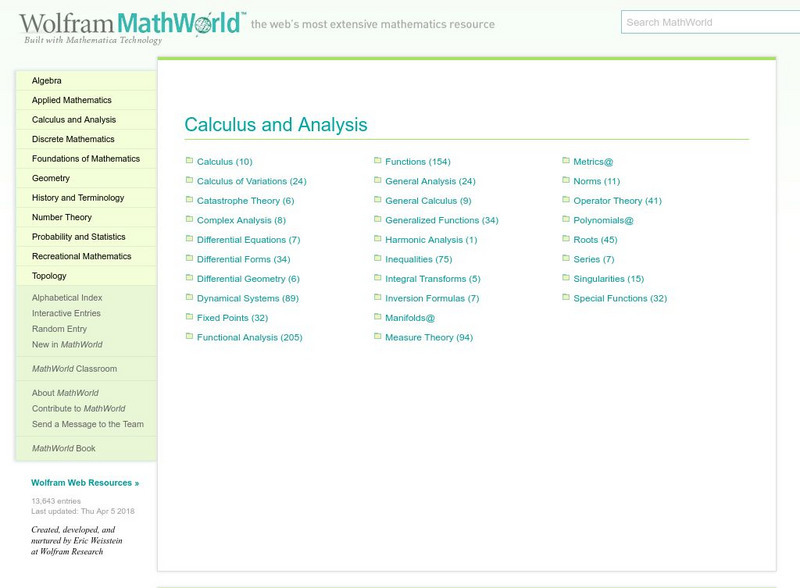This screenshot has width=800, height=588.
Task: Go to Probability and Statistics section
Action: 79,237
